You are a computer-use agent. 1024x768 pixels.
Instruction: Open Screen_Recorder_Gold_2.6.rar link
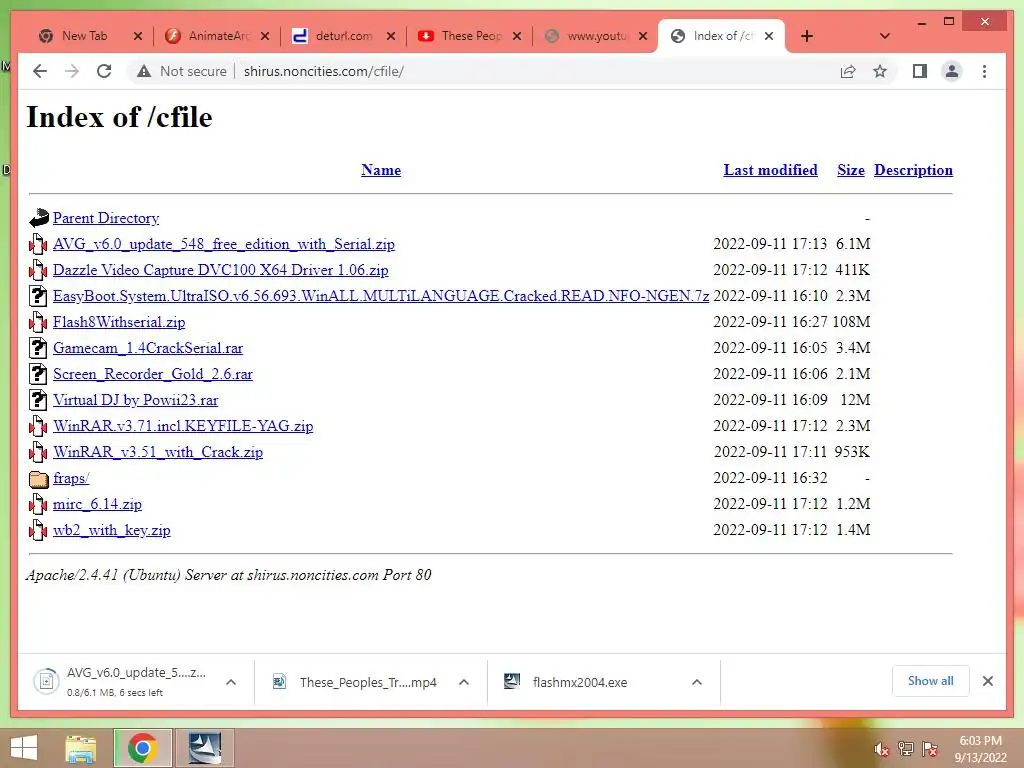[153, 374]
